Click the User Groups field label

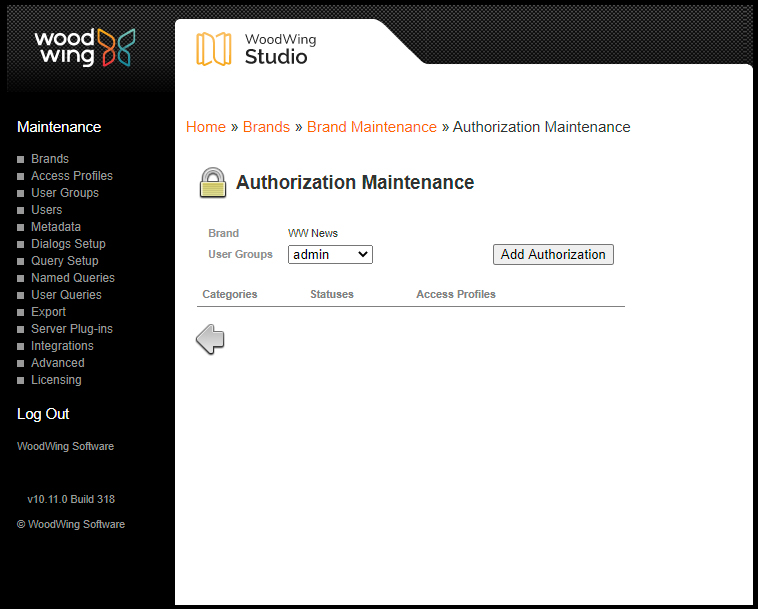coord(240,255)
